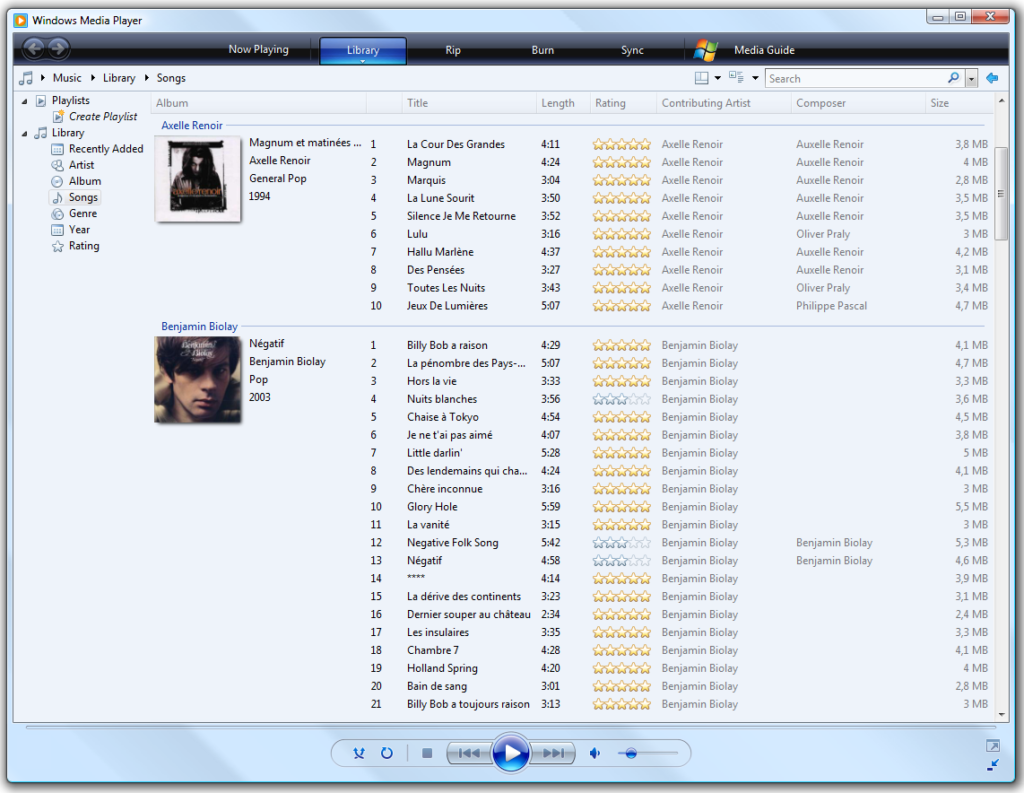Select the Magnum et matinées album cover
1024x793 pixels.
(198, 179)
